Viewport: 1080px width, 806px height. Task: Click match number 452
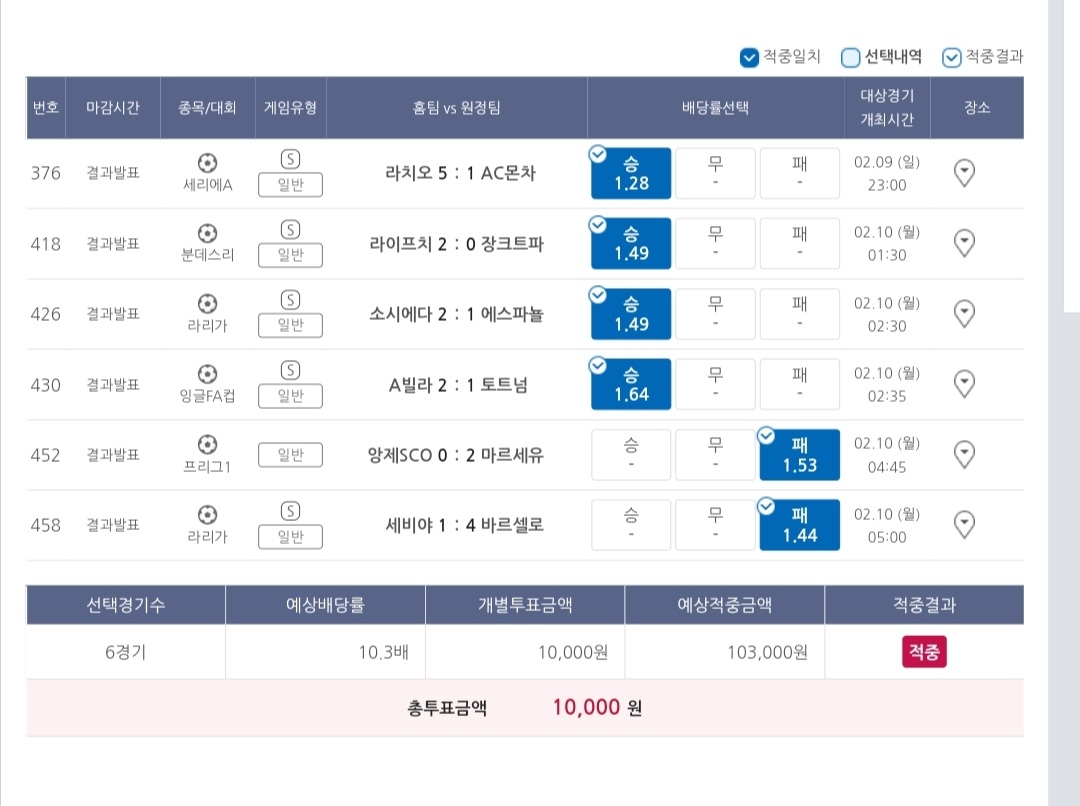click(45, 455)
